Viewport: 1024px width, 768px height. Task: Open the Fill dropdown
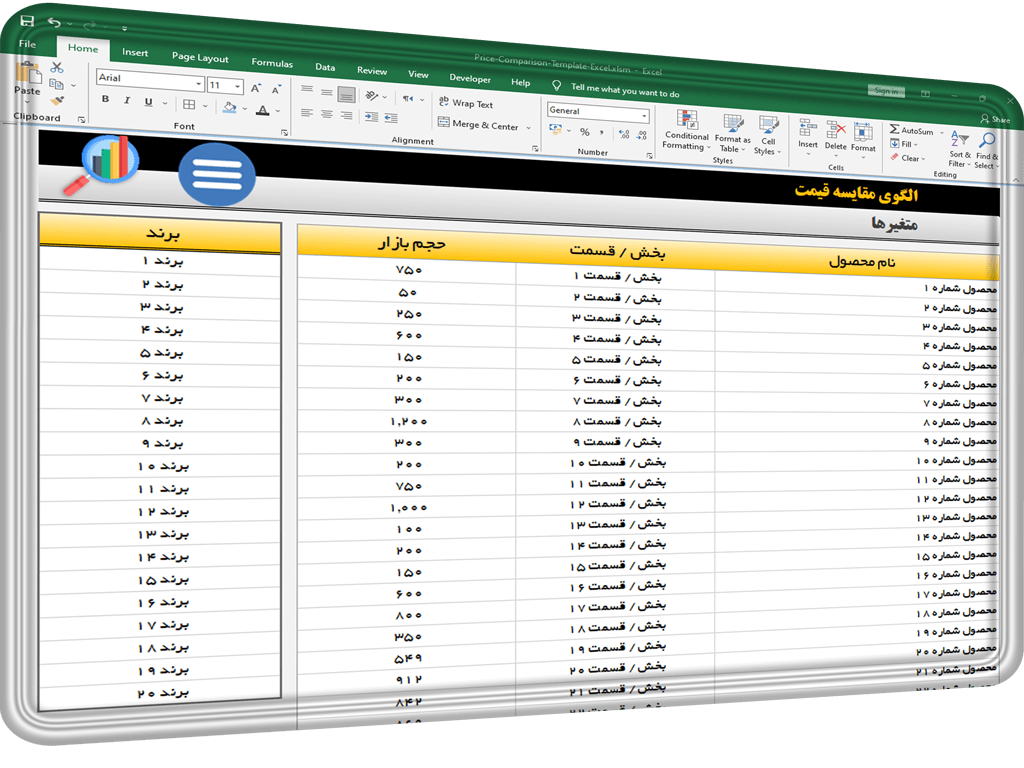pyautogui.click(x=903, y=144)
